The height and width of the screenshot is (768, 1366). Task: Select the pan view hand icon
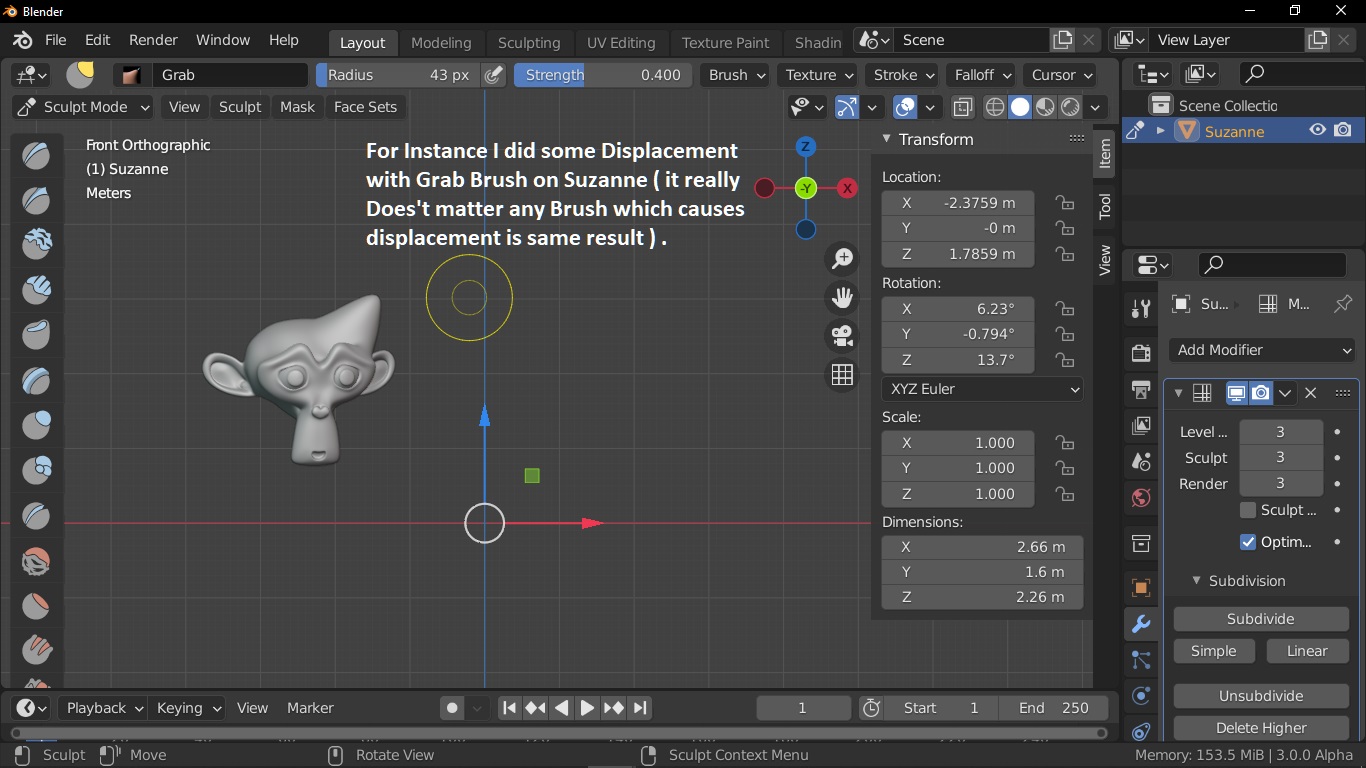(x=843, y=297)
